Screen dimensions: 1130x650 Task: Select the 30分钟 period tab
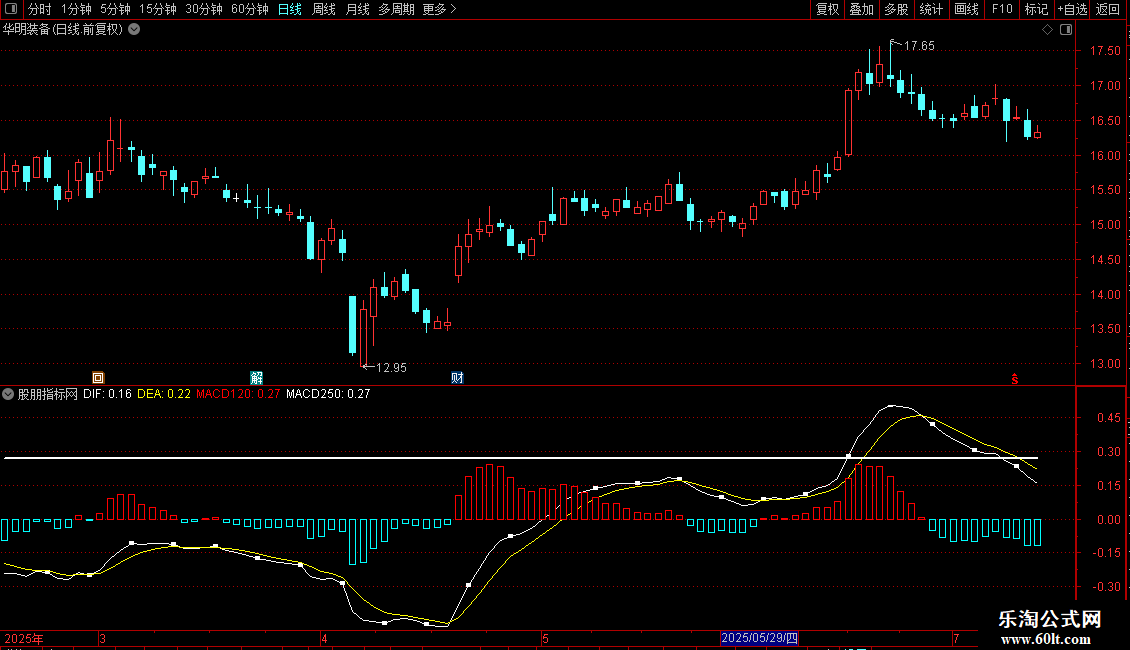coord(203,9)
